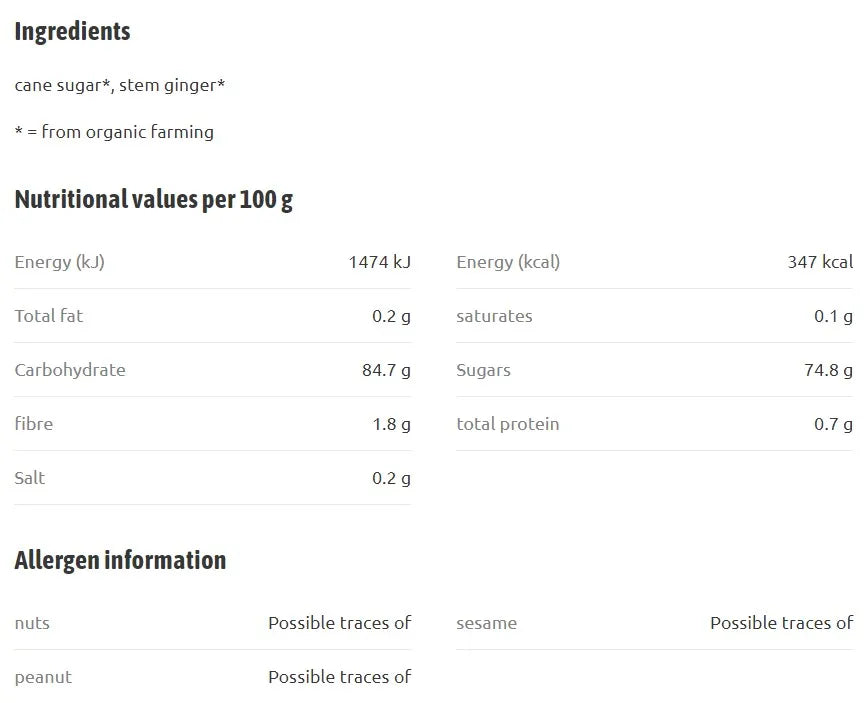Click the sesame allergen label

pos(487,624)
